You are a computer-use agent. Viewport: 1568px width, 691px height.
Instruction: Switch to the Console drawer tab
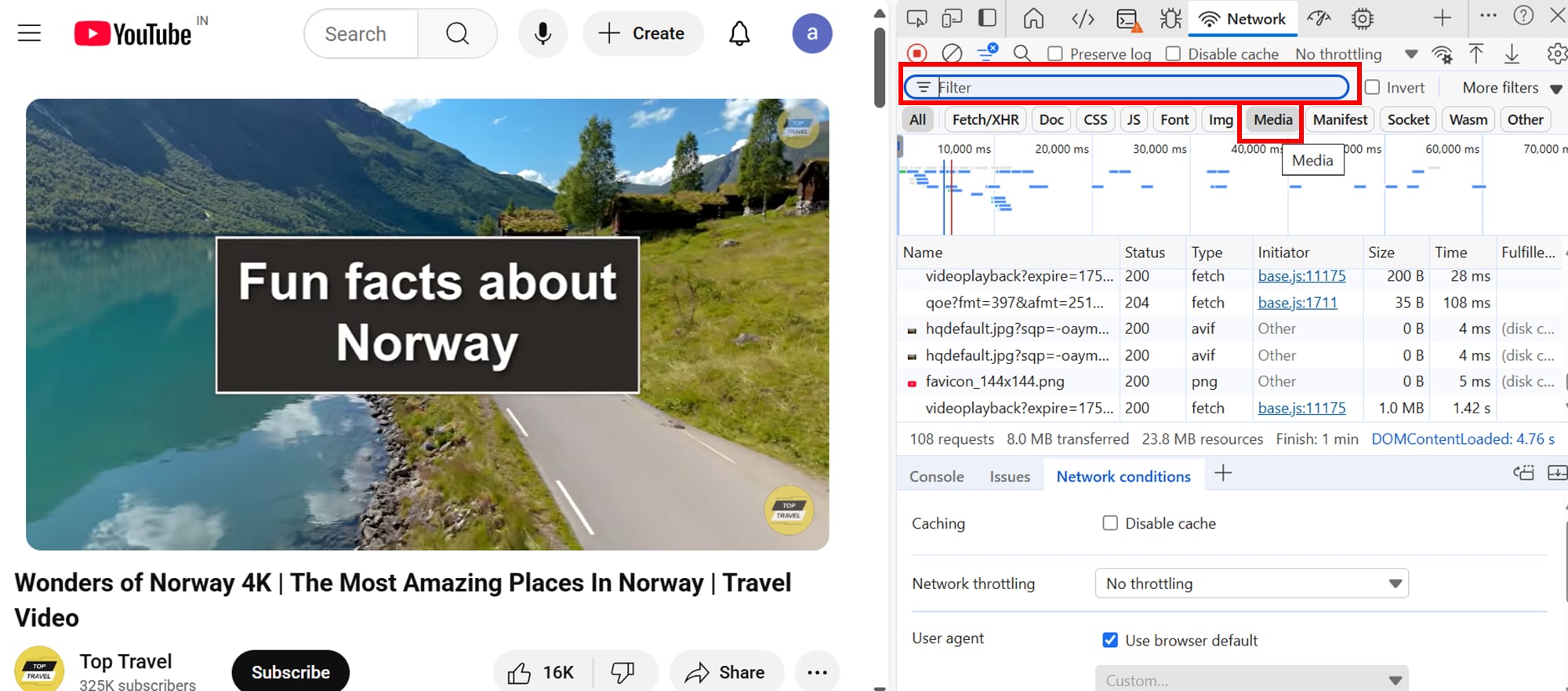pyautogui.click(x=936, y=476)
